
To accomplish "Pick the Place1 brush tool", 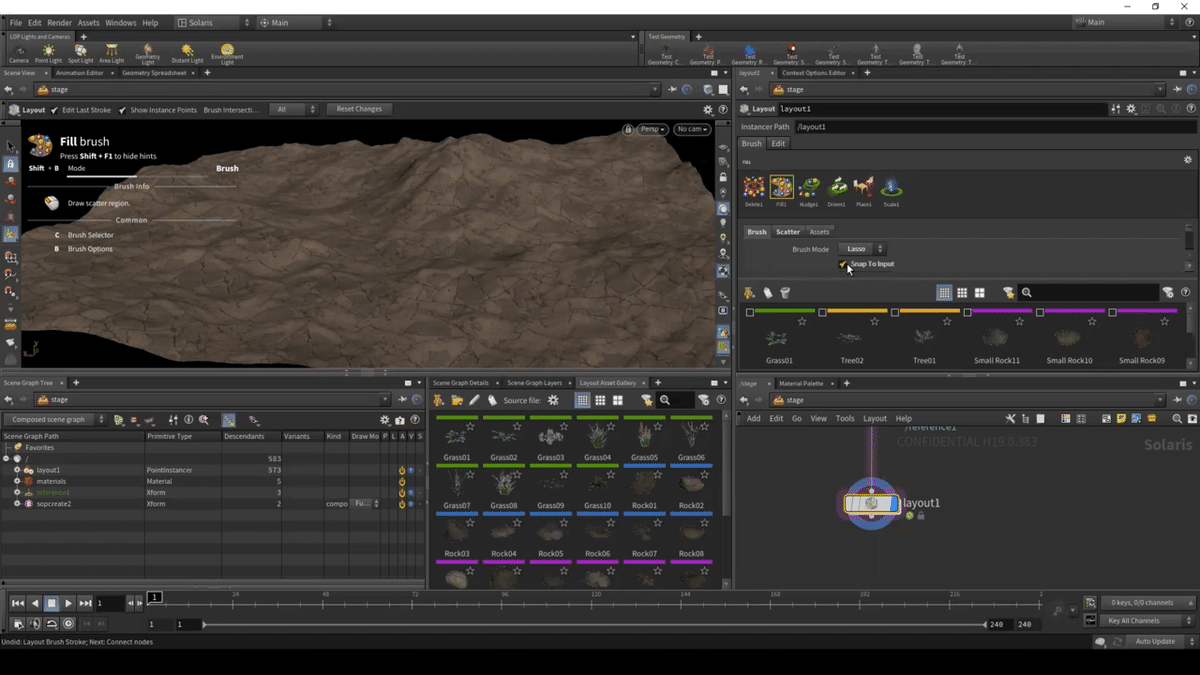I will (x=864, y=187).
